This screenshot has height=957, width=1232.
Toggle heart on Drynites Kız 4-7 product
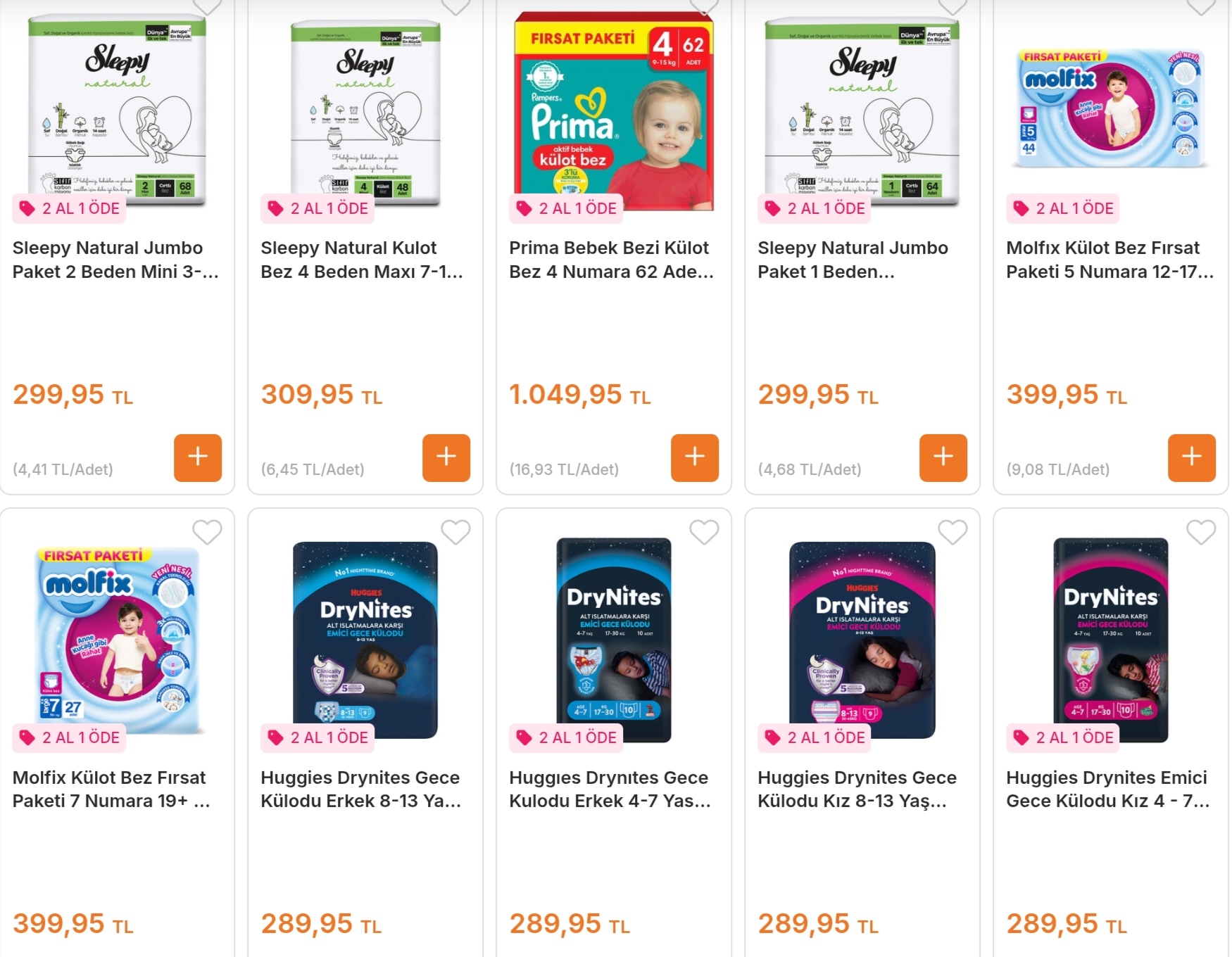1201,532
